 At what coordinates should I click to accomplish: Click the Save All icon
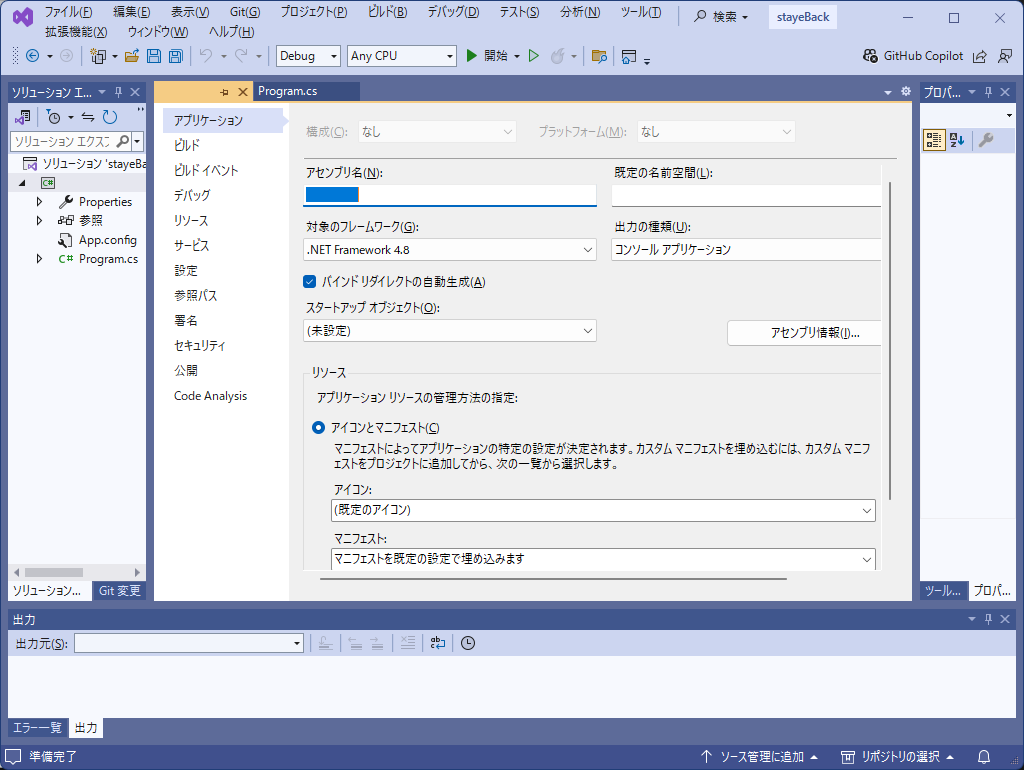click(x=174, y=57)
